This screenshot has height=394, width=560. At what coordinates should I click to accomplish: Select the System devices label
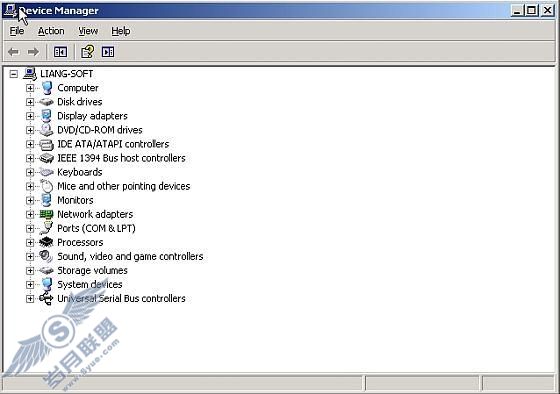click(90, 285)
